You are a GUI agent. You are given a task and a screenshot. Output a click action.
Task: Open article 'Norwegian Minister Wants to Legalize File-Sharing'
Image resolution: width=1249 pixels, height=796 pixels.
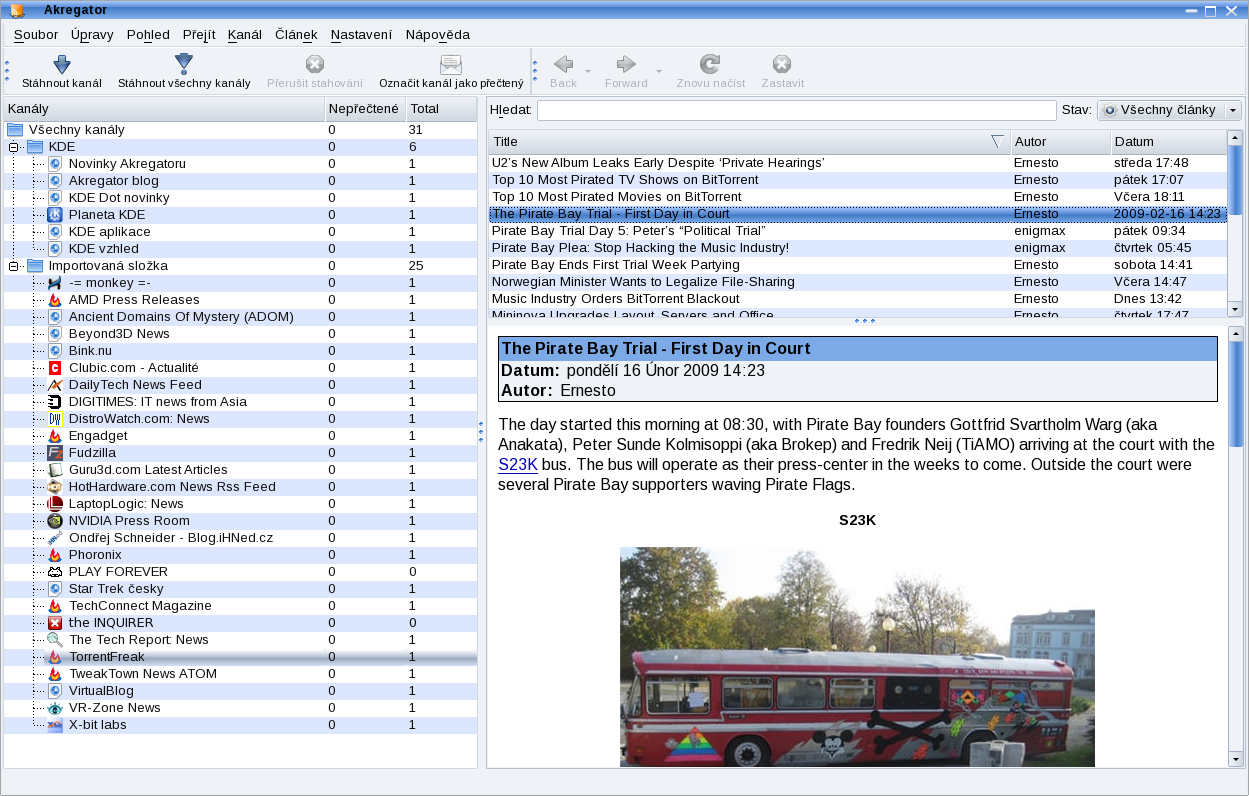pyautogui.click(x=857, y=282)
